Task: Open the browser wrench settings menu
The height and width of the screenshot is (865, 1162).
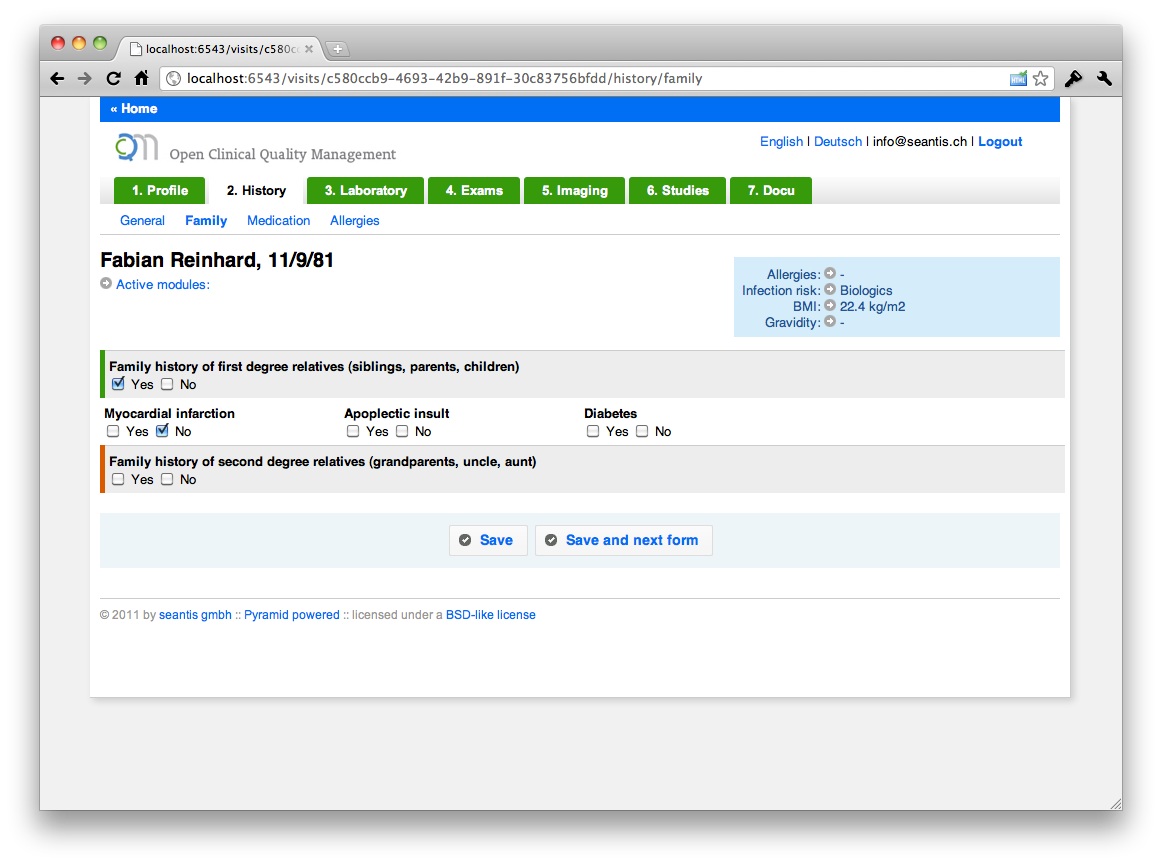Action: pos(1104,78)
